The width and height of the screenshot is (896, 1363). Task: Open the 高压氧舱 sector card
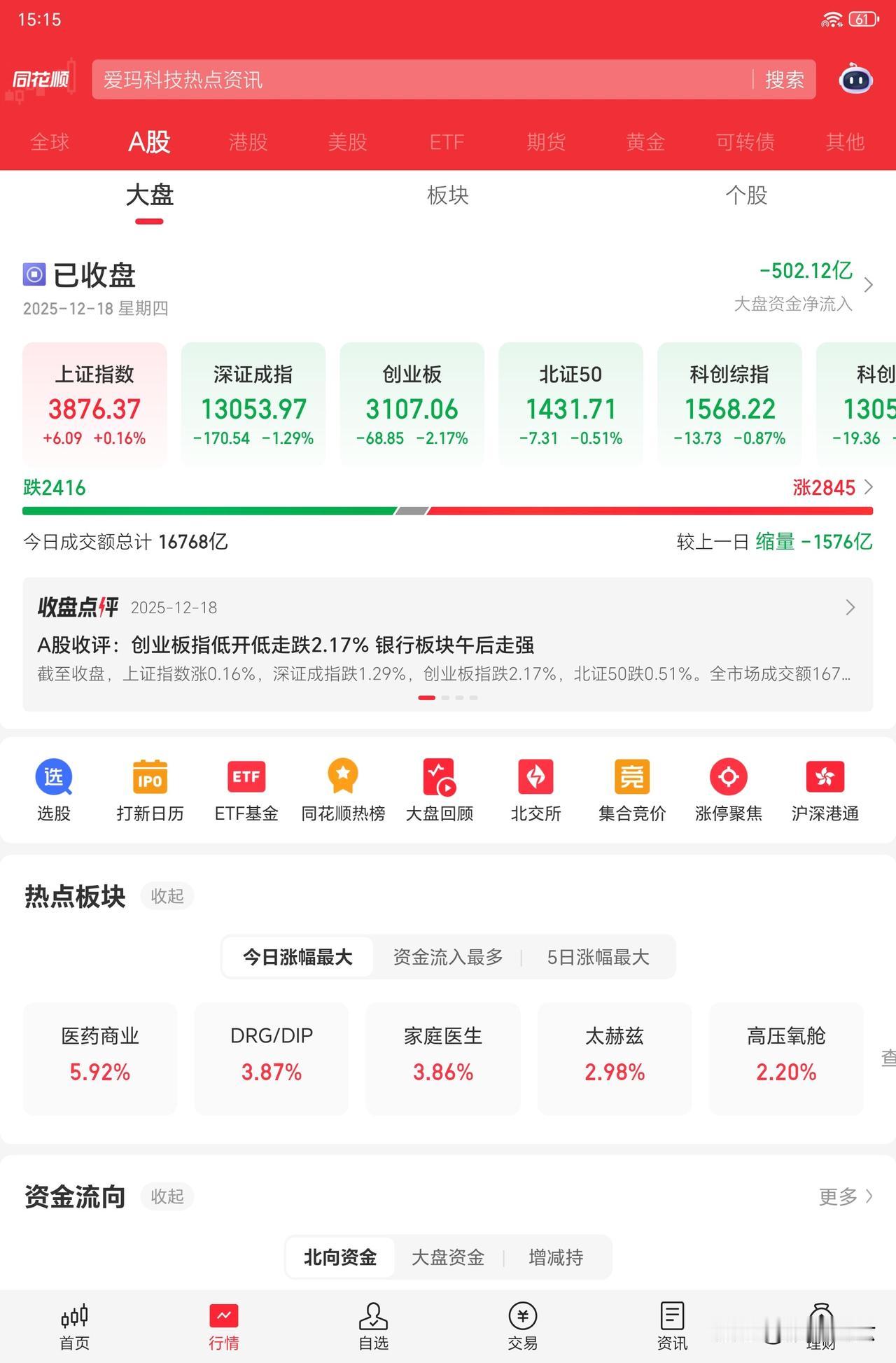coord(786,1058)
